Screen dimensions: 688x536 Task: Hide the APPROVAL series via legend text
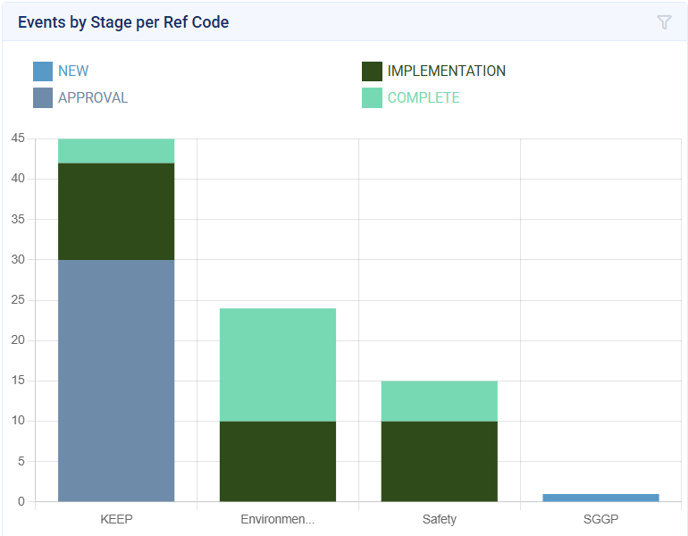tap(93, 98)
